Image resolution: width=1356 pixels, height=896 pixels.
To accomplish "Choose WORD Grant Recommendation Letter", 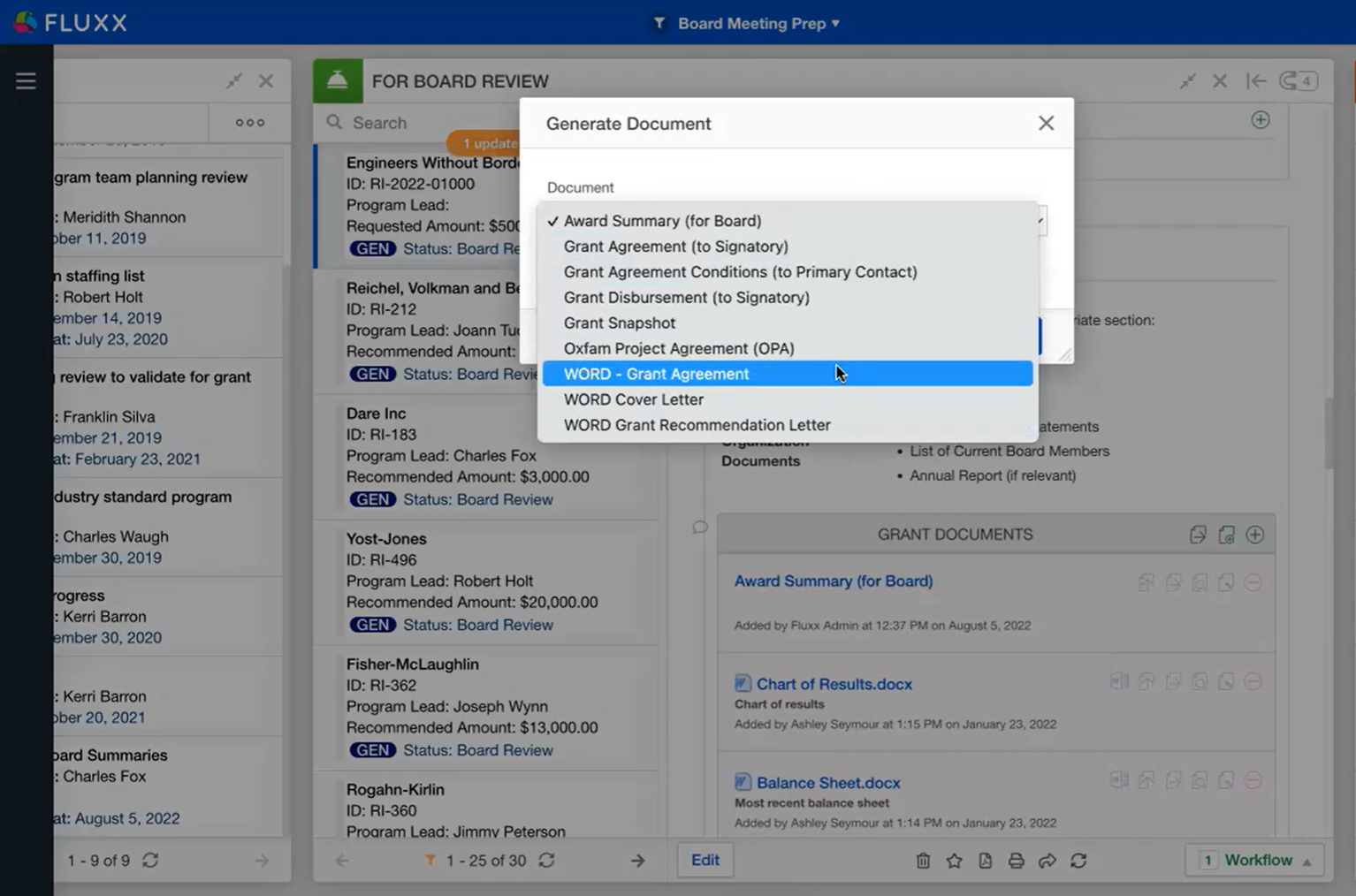I will [788, 425].
